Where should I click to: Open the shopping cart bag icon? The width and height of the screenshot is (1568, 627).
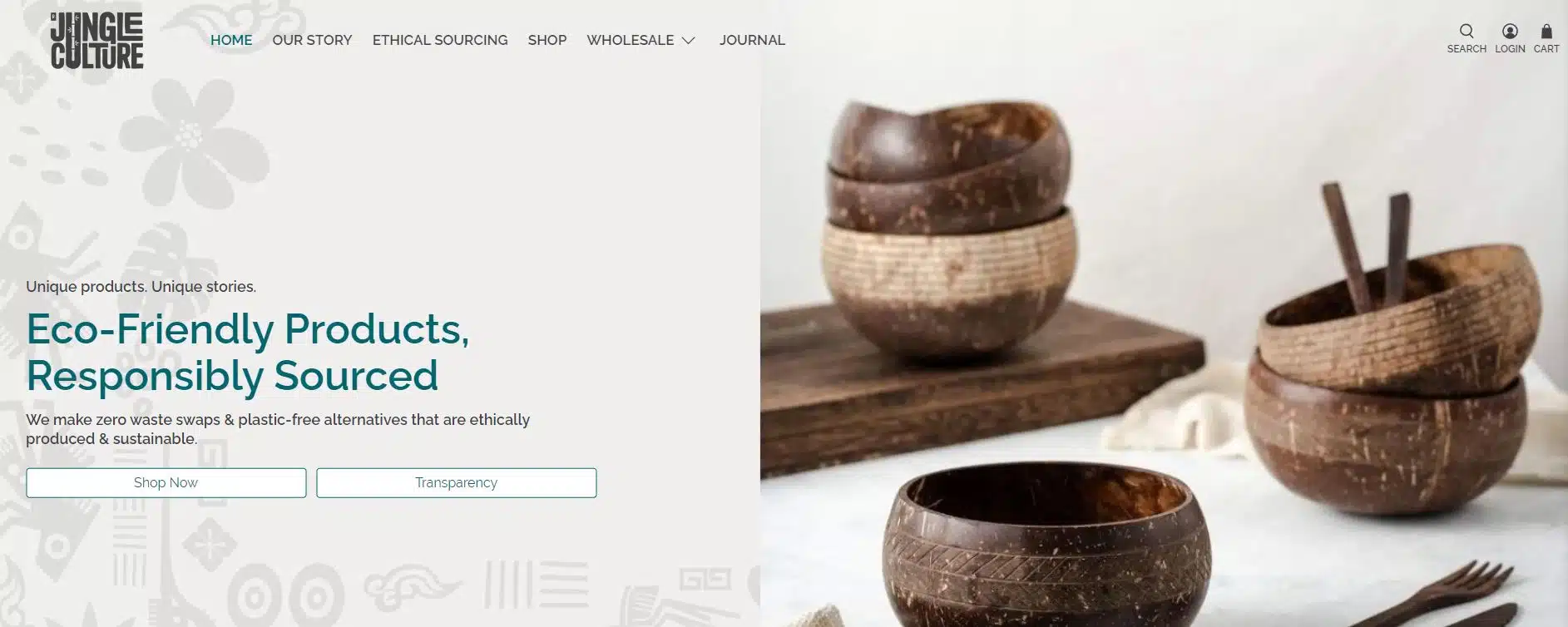coord(1546,31)
